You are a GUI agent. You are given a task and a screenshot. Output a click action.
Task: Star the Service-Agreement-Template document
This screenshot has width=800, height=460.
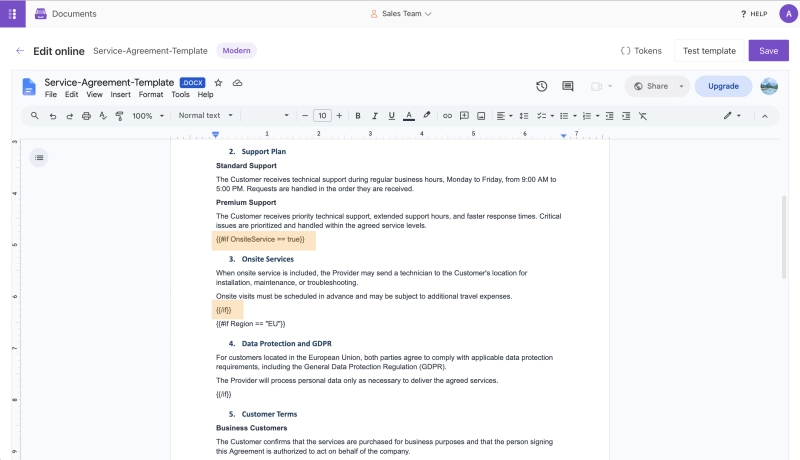coord(218,83)
